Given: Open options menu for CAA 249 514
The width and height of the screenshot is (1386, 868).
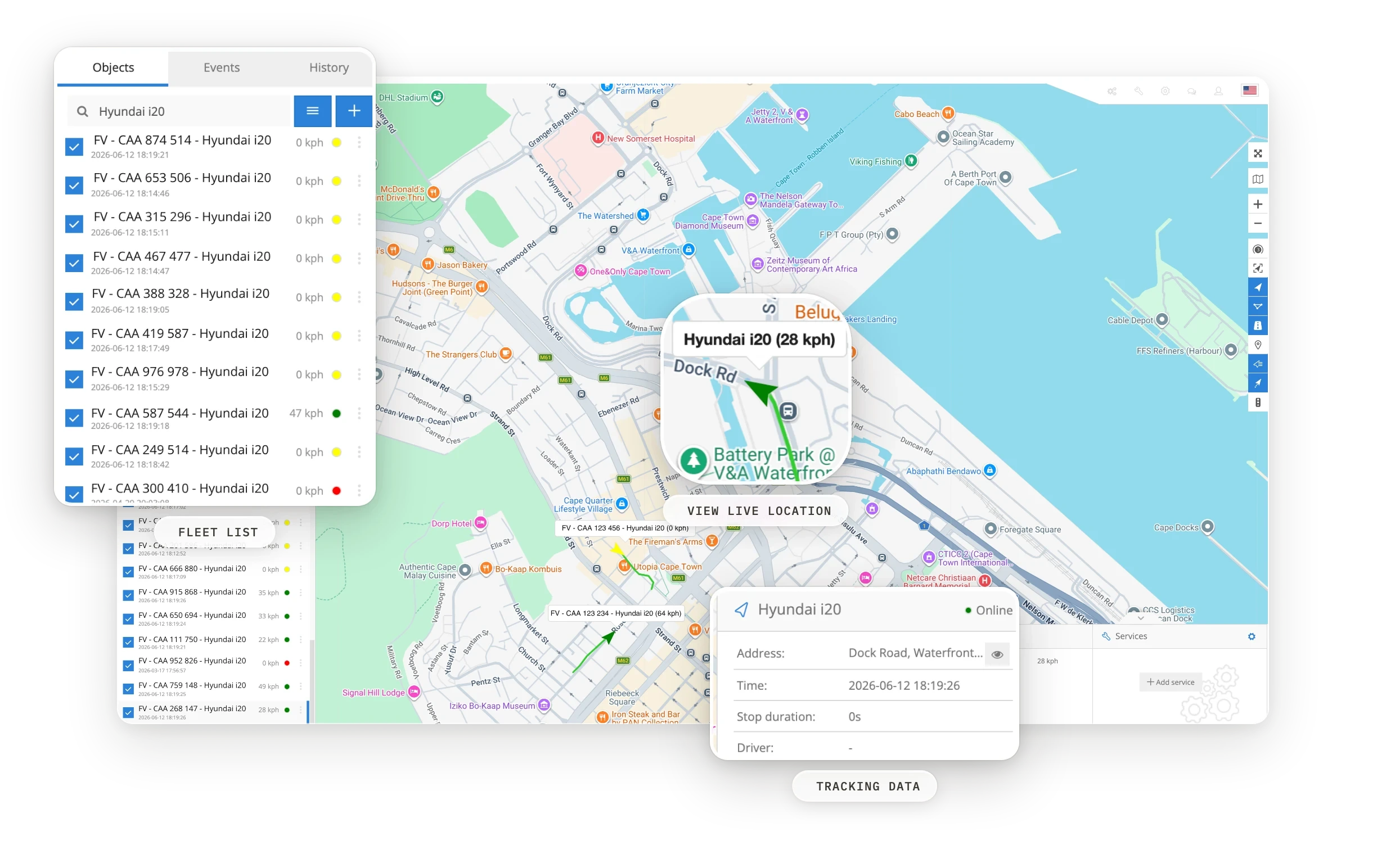Looking at the screenshot, I should tap(359, 452).
